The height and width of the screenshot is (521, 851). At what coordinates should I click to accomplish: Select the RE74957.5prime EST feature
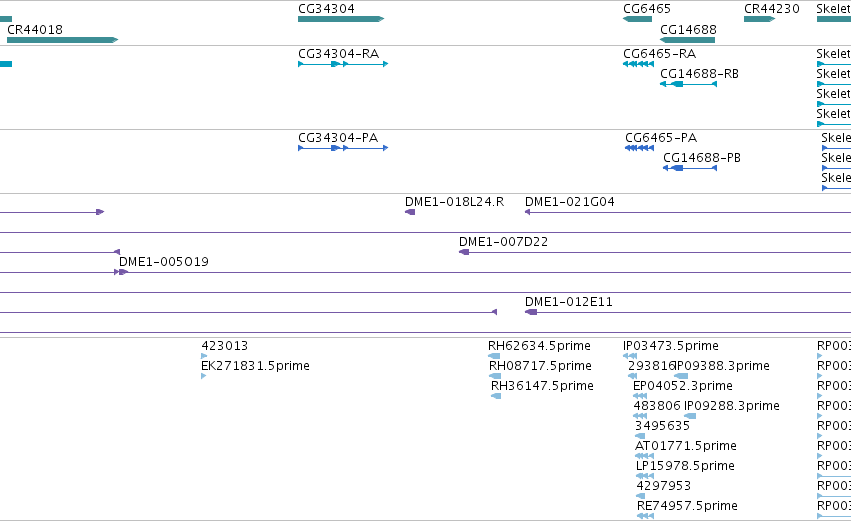[x=645, y=516]
